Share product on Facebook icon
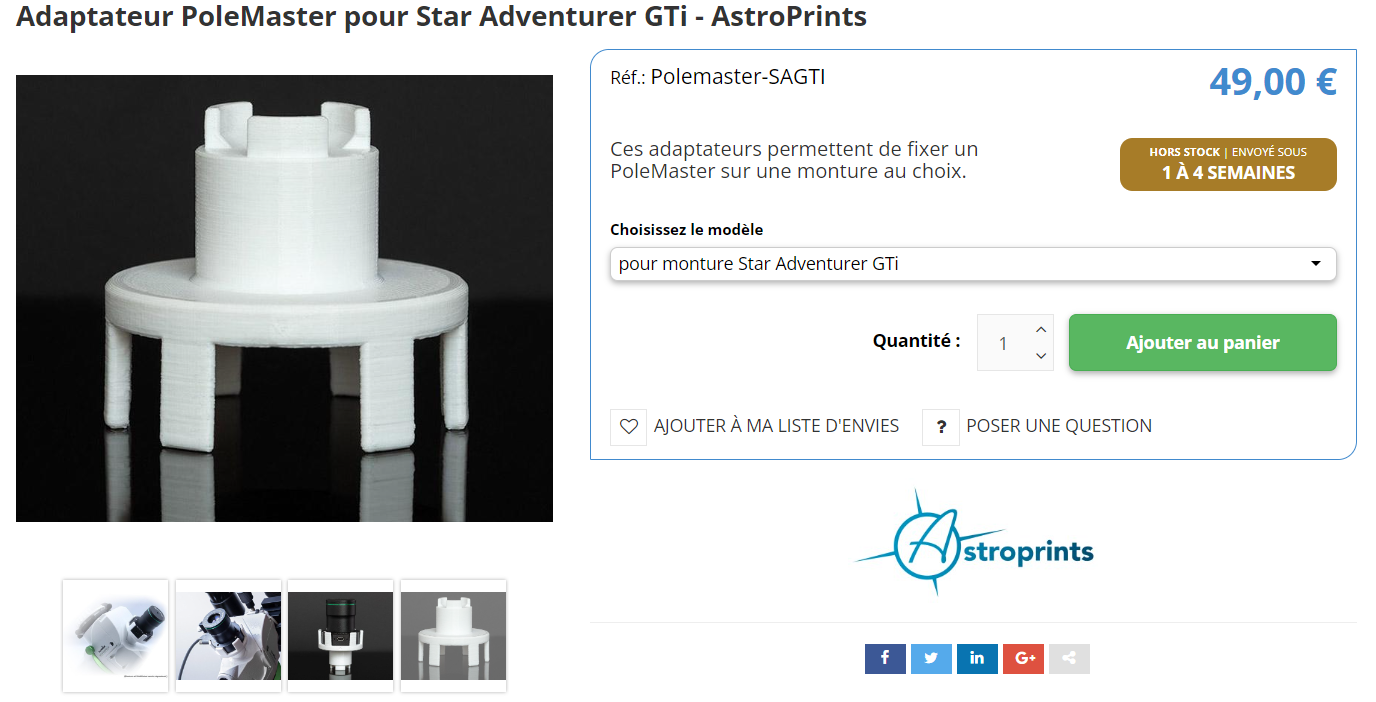Viewport: 1376px width, 702px height. pyautogui.click(x=885, y=658)
